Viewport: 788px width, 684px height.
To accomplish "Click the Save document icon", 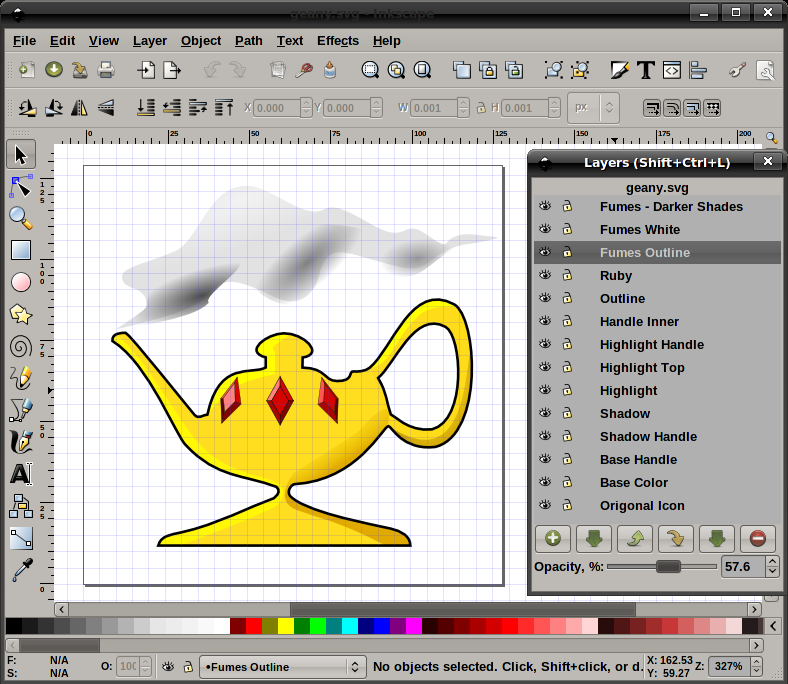I will (x=79, y=70).
